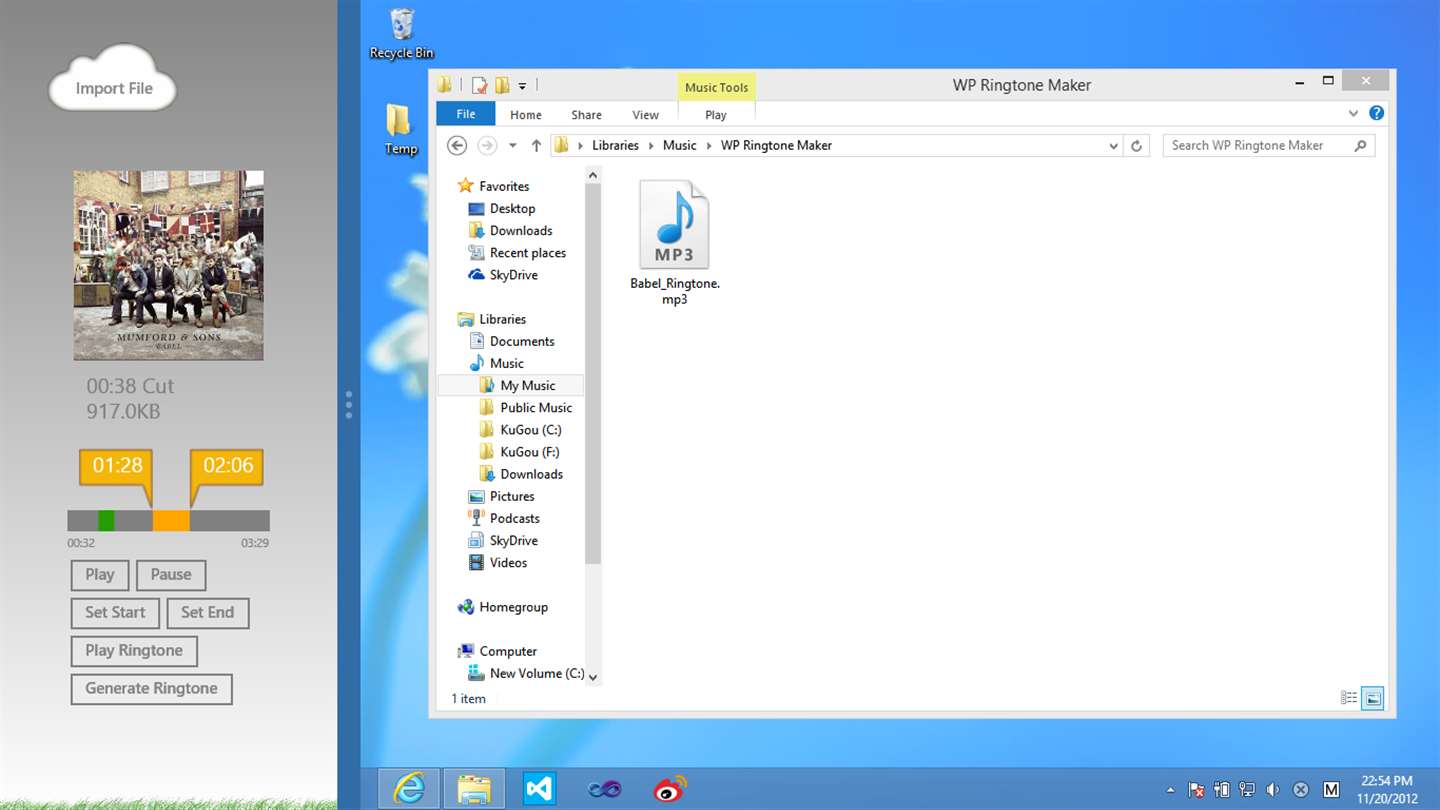
Task: Click the Music Tools contextual tab header
Action: pos(716,87)
